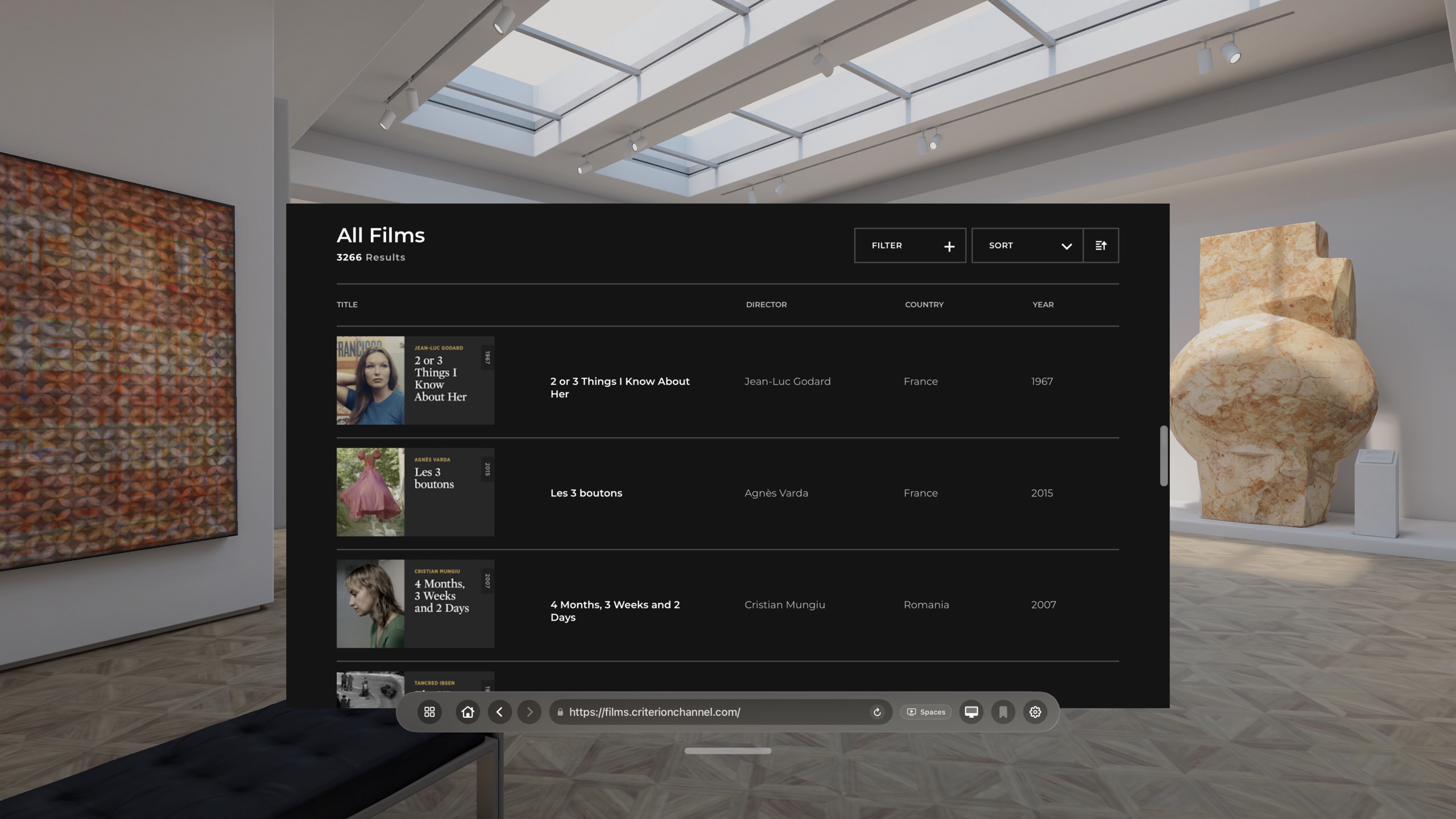Click the All Films heading

click(x=380, y=235)
